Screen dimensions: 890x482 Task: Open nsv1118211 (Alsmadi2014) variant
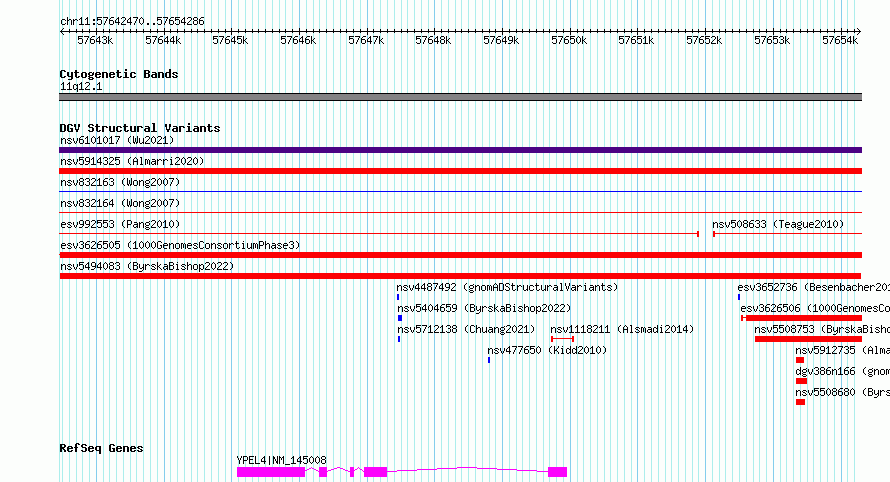click(x=622, y=329)
